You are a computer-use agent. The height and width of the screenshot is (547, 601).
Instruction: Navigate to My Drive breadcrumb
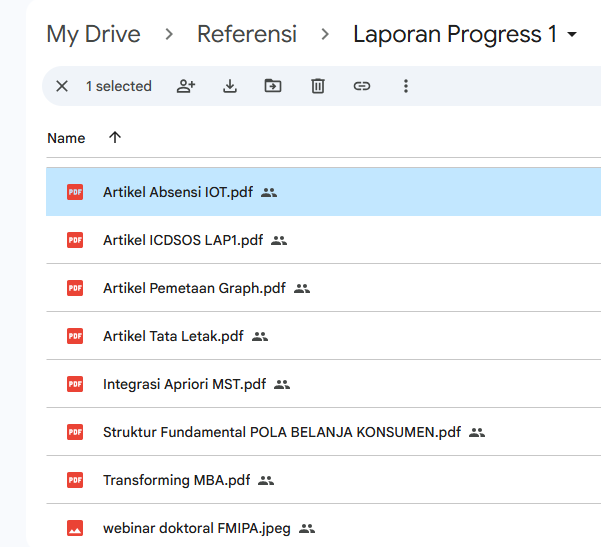[93, 35]
